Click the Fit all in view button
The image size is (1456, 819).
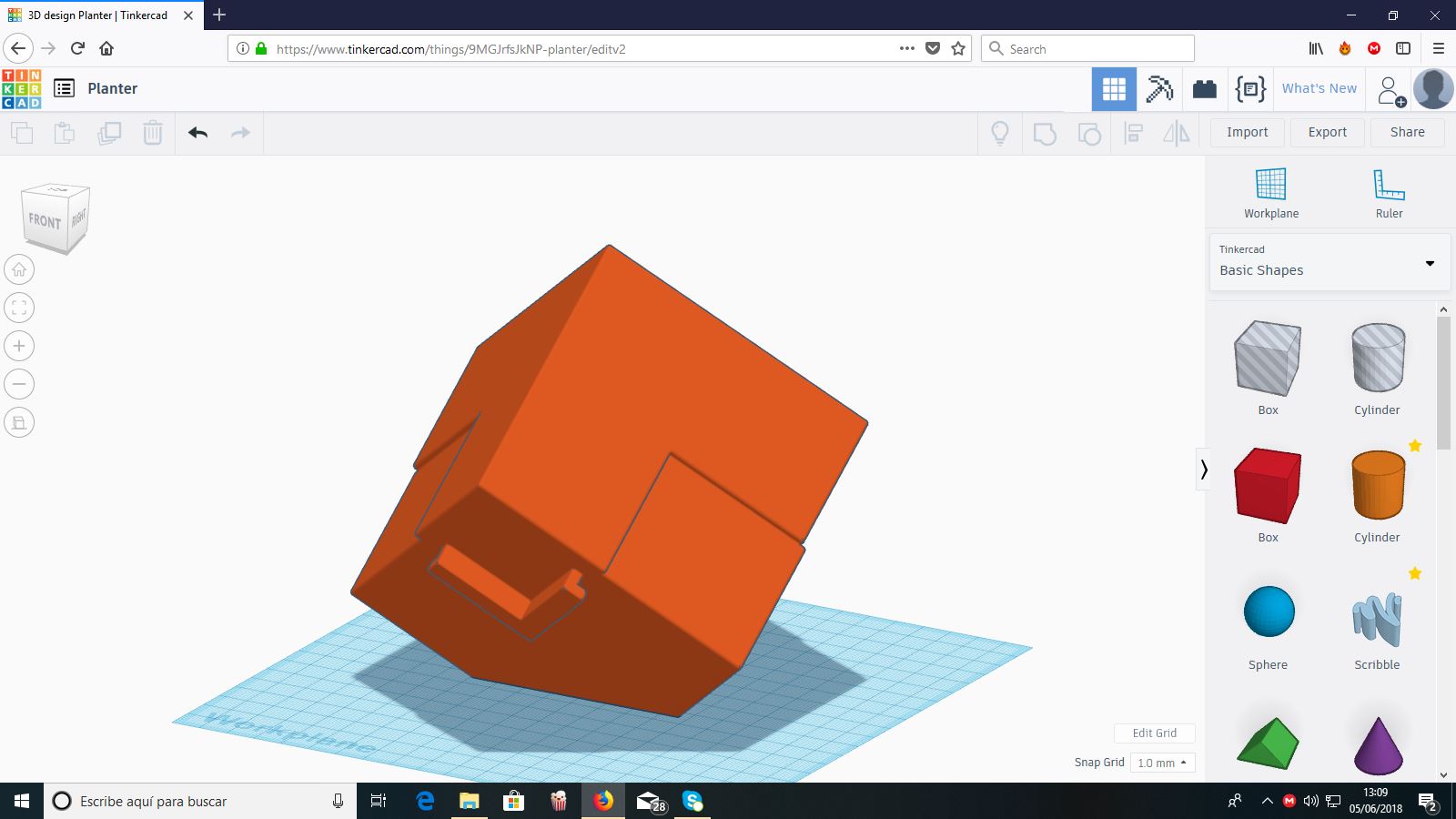[x=19, y=308]
